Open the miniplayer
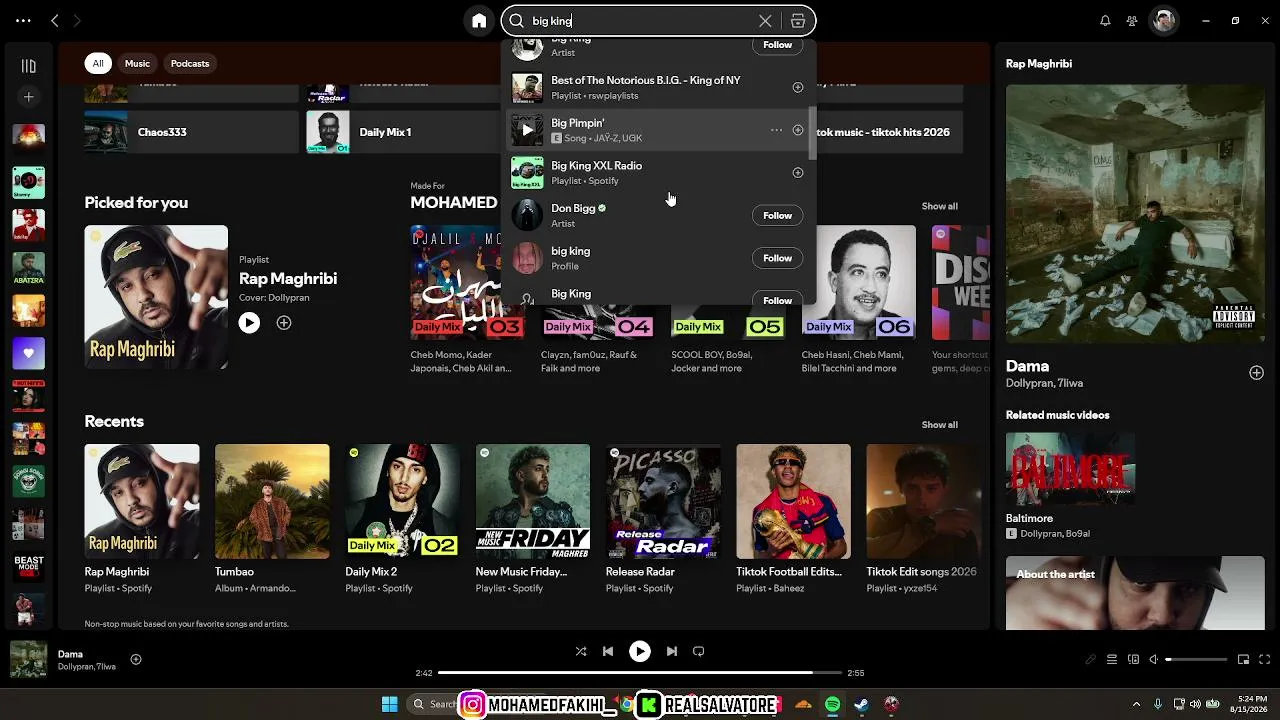The height and width of the screenshot is (720, 1280). tap(1244, 660)
